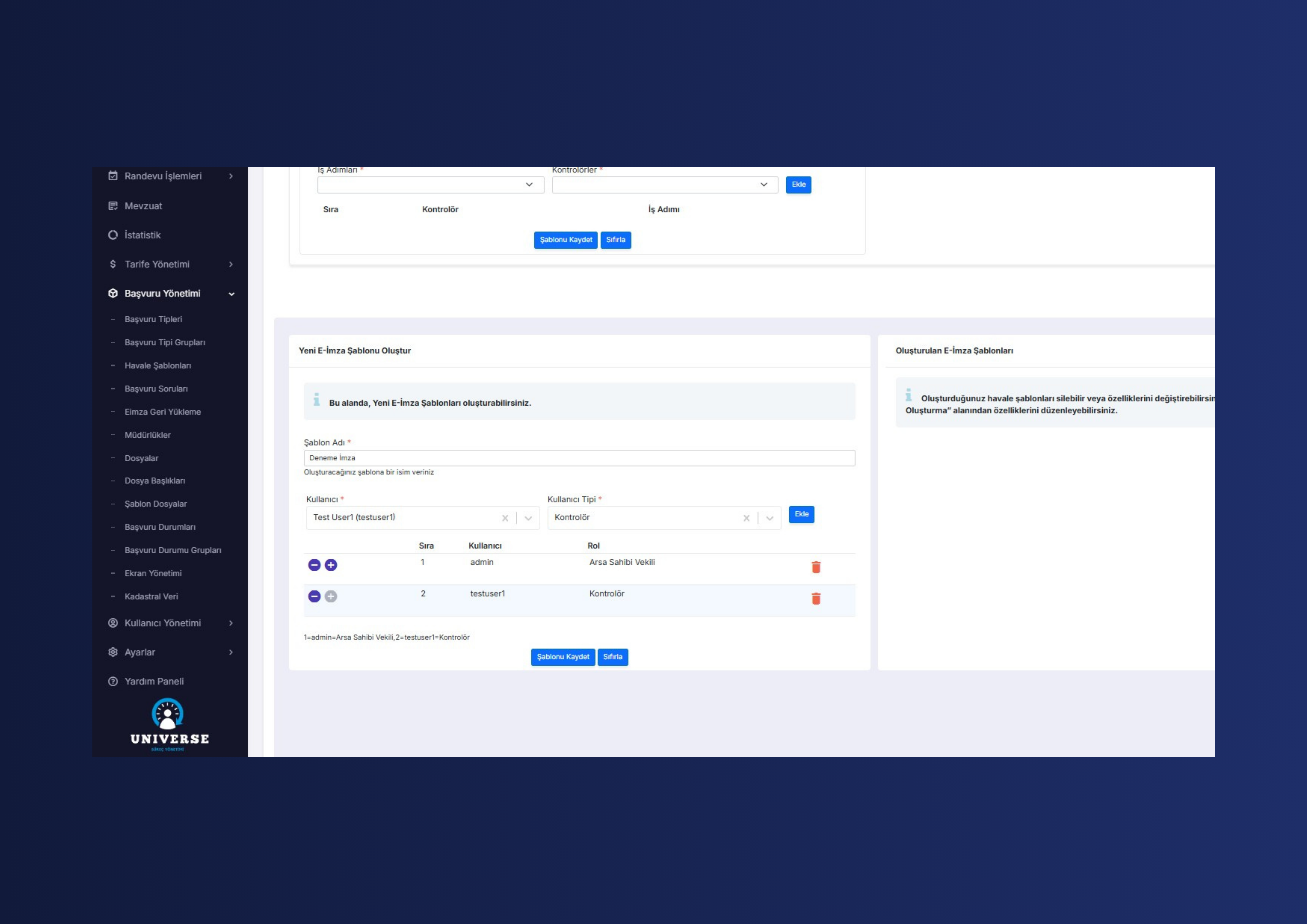Click minus icon in admin row
Viewport: 1307px width, 924px height.
pyautogui.click(x=314, y=565)
